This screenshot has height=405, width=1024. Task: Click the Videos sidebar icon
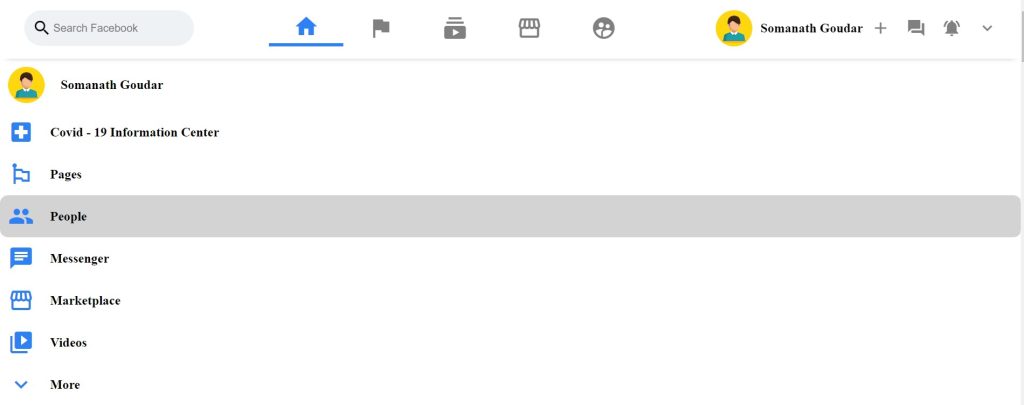(21, 342)
